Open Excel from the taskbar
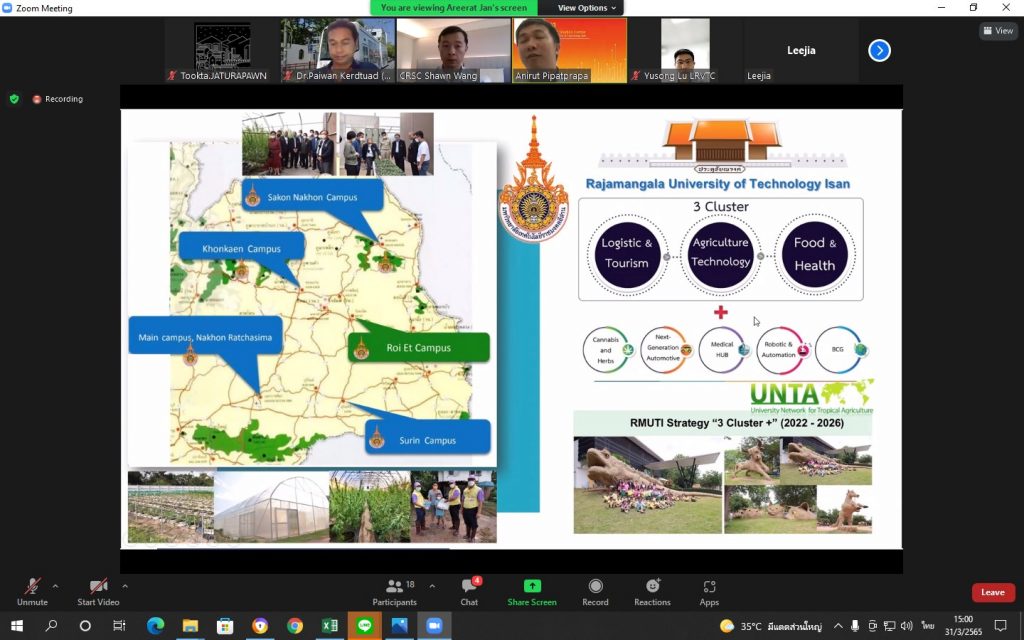The image size is (1024, 640). tap(329, 626)
